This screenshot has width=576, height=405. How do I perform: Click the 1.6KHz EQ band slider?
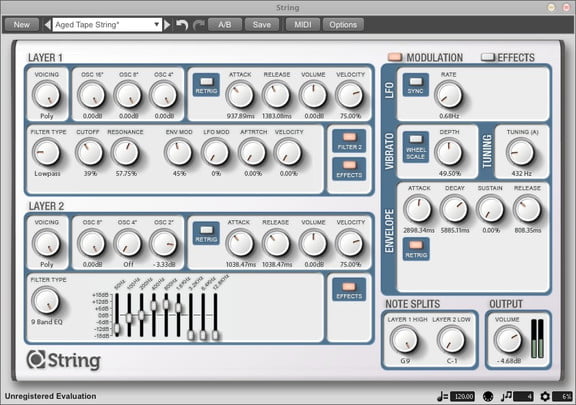(x=179, y=315)
